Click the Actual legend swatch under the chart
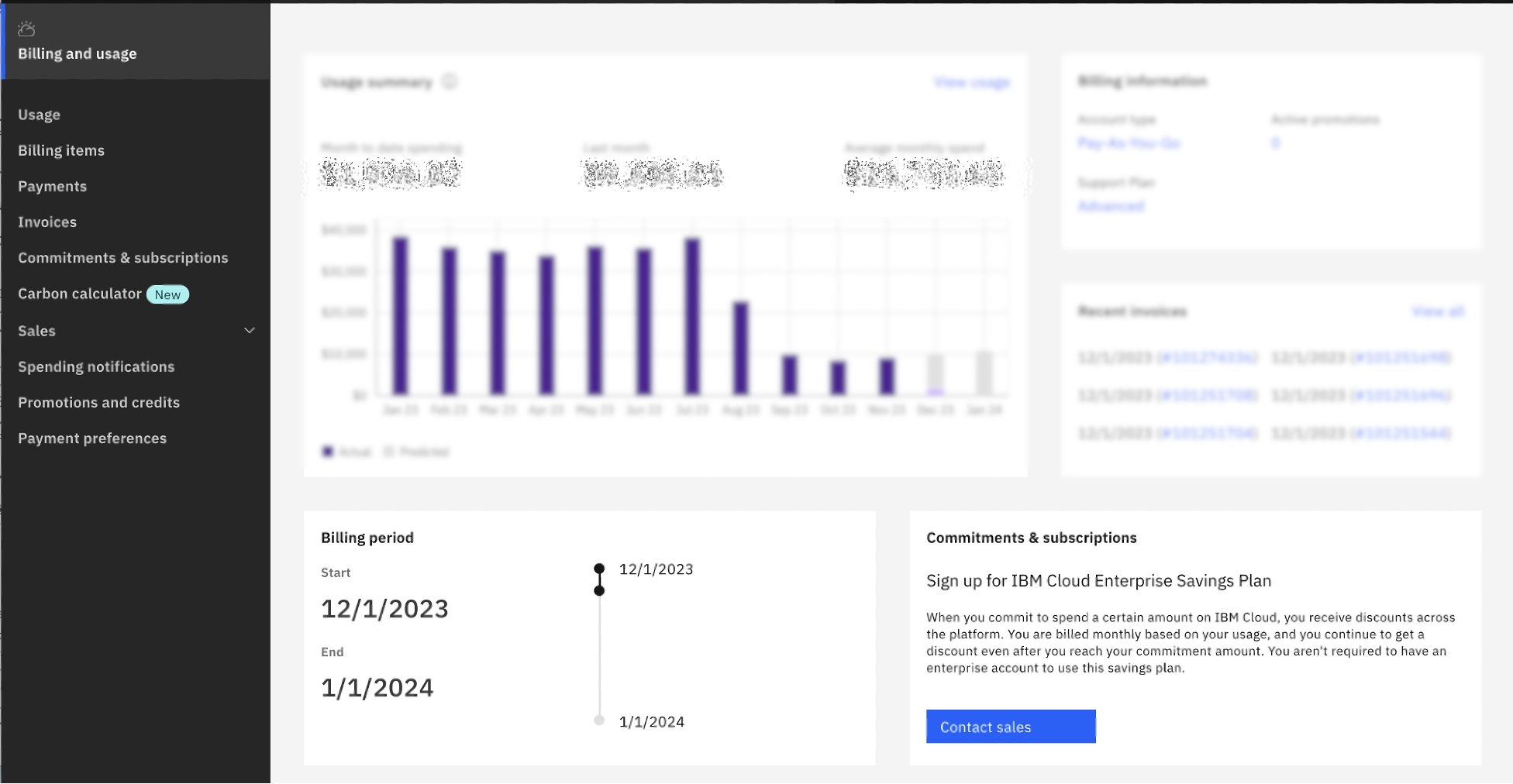The image size is (1513, 784). pyautogui.click(x=328, y=452)
